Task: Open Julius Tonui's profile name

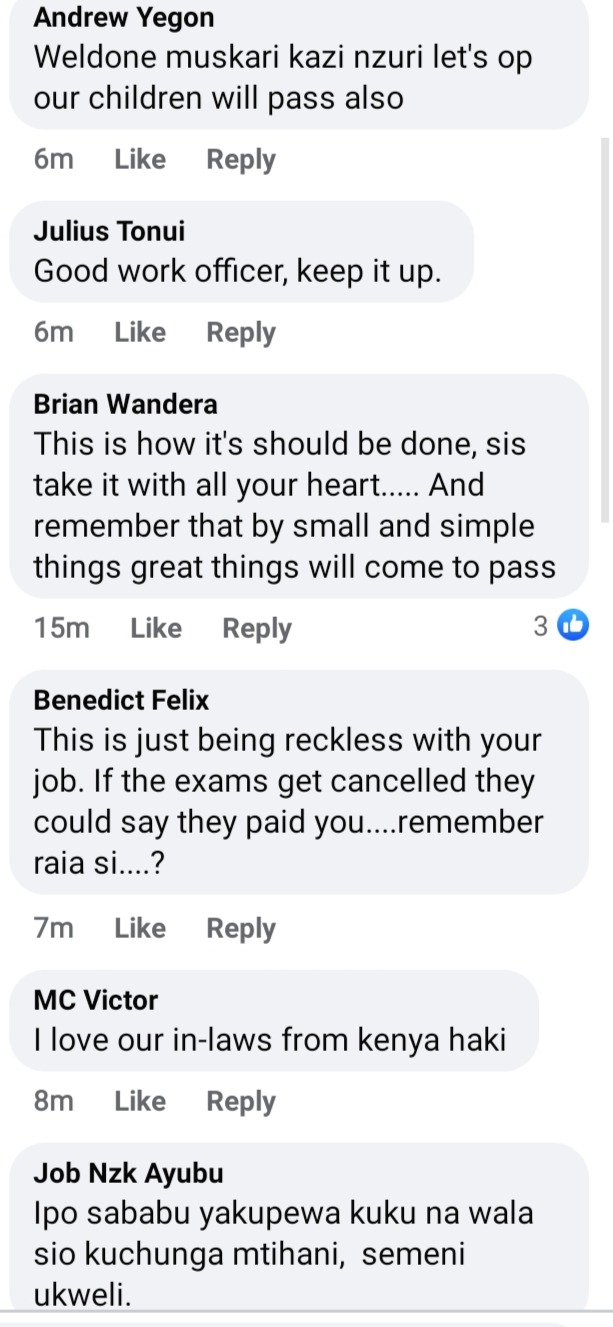Action: [x=109, y=231]
